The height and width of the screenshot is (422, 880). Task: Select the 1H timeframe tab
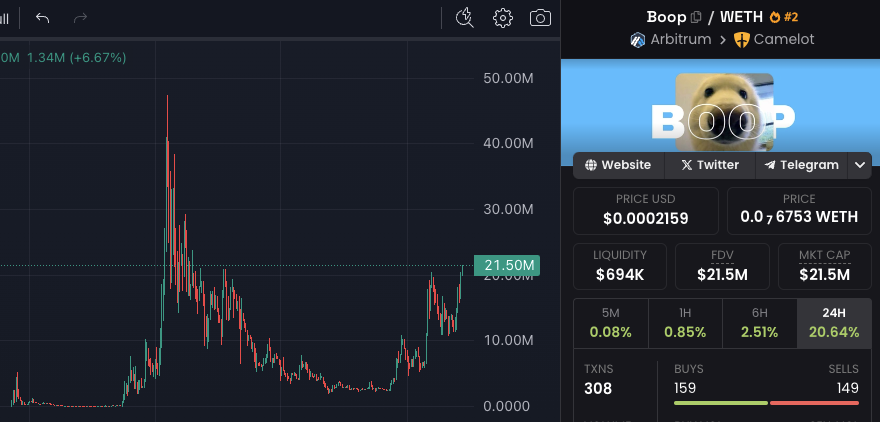tap(685, 323)
